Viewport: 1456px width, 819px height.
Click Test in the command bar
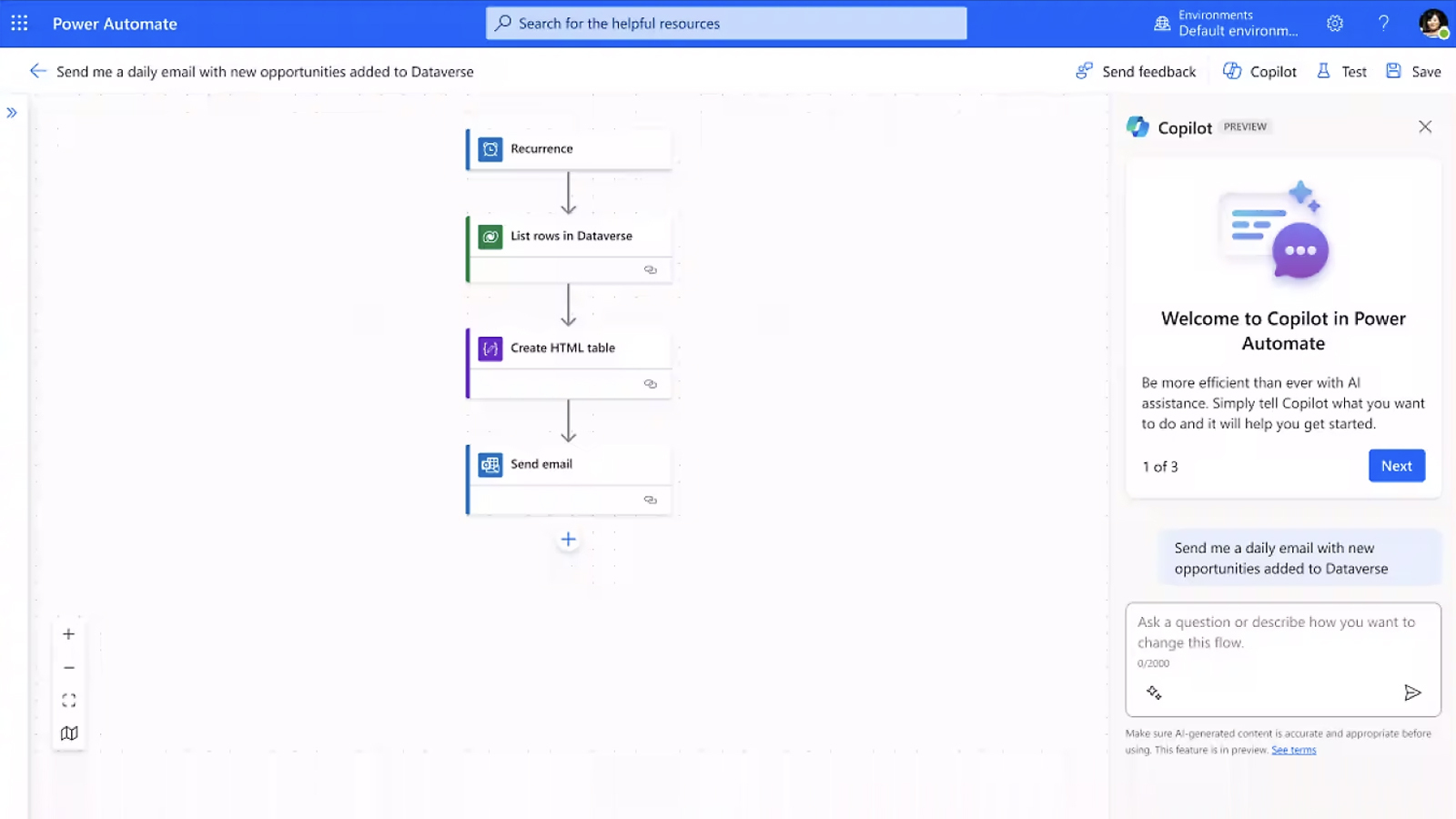(1342, 72)
